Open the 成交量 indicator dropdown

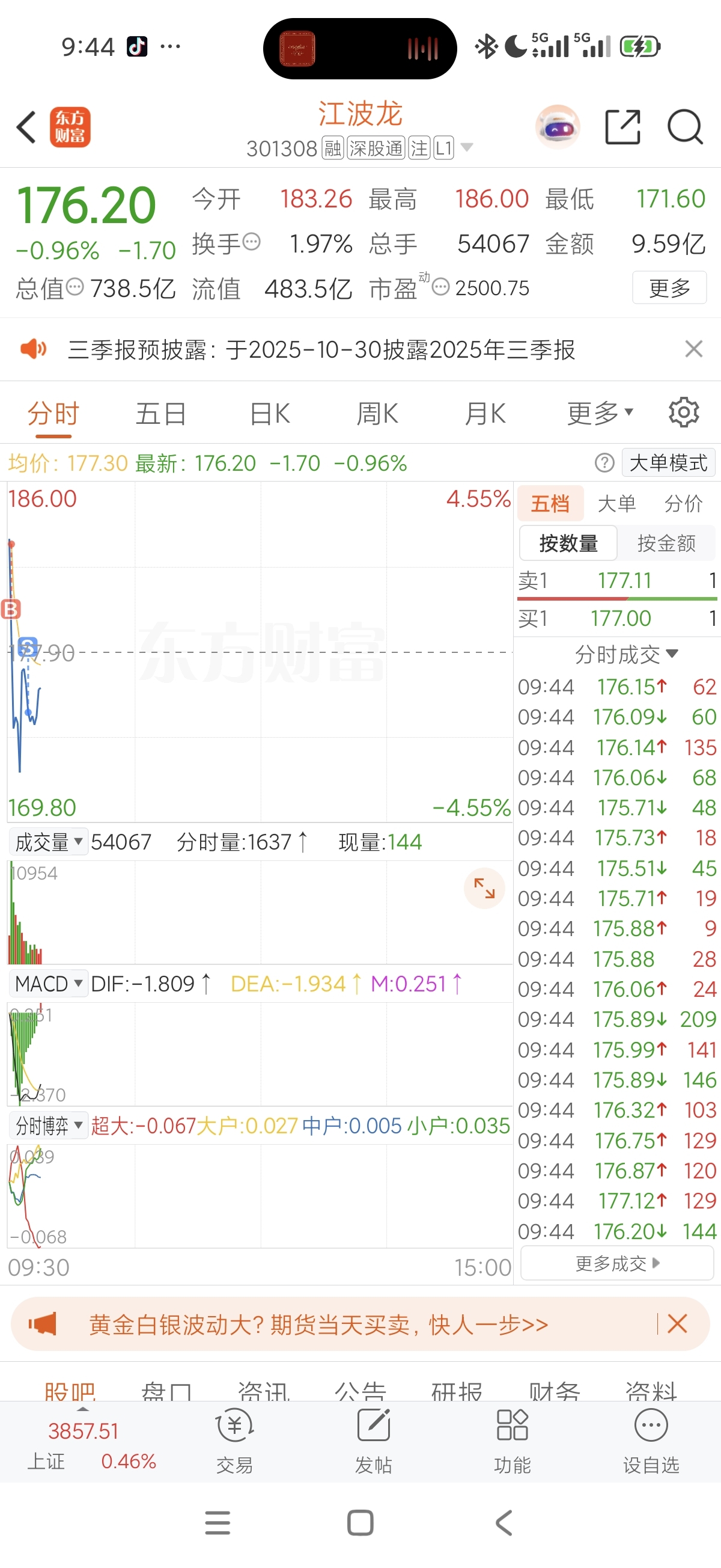[48, 842]
